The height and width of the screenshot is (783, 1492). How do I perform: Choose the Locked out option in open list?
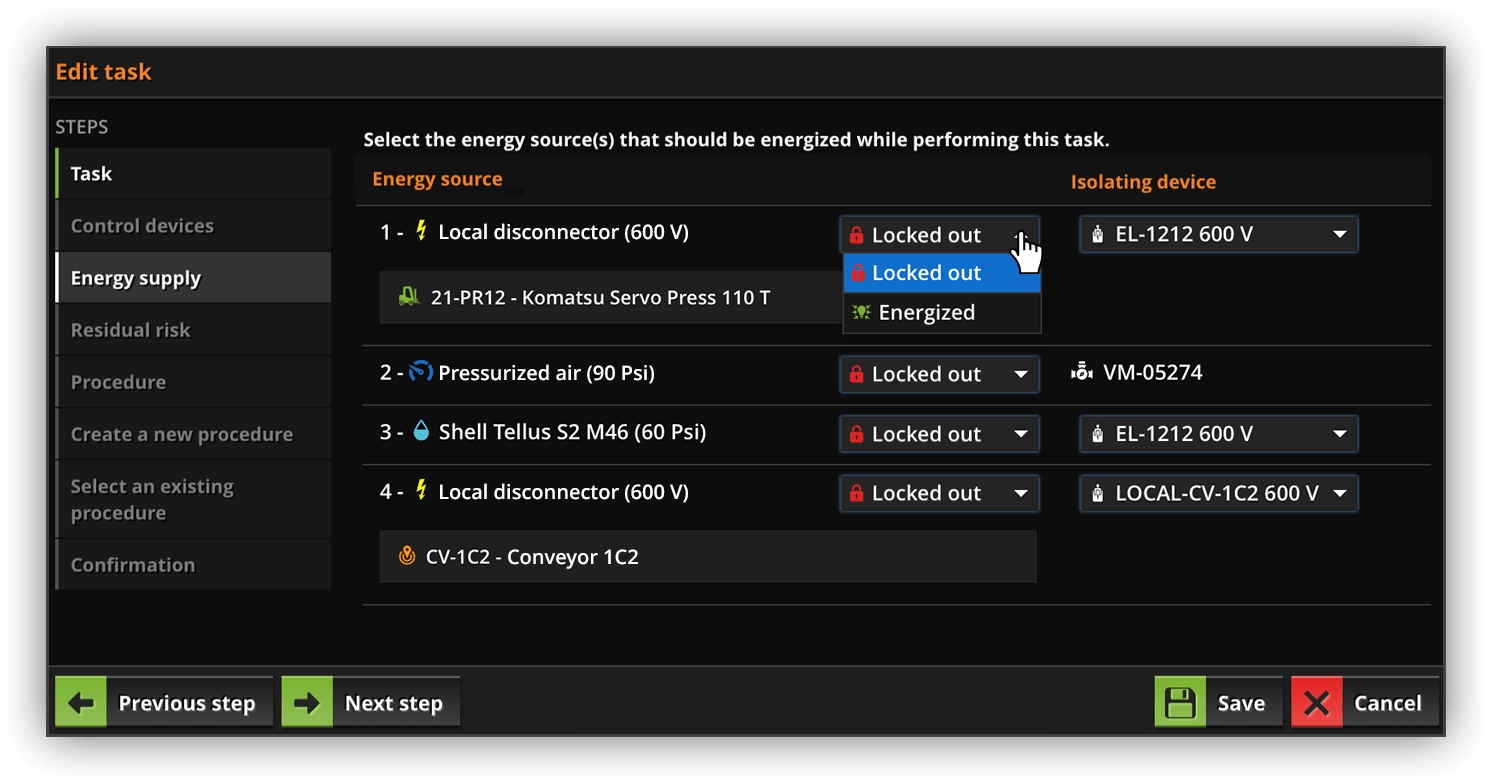[x=942, y=273]
